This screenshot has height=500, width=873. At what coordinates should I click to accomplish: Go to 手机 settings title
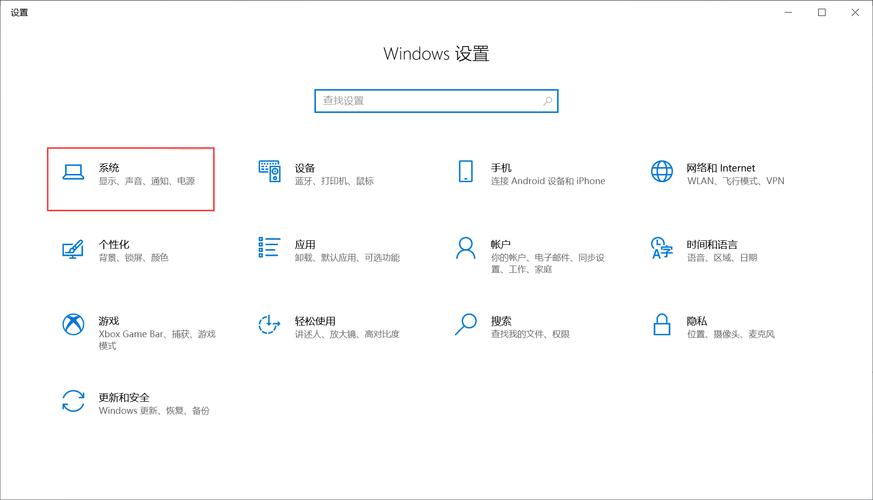[501, 168]
